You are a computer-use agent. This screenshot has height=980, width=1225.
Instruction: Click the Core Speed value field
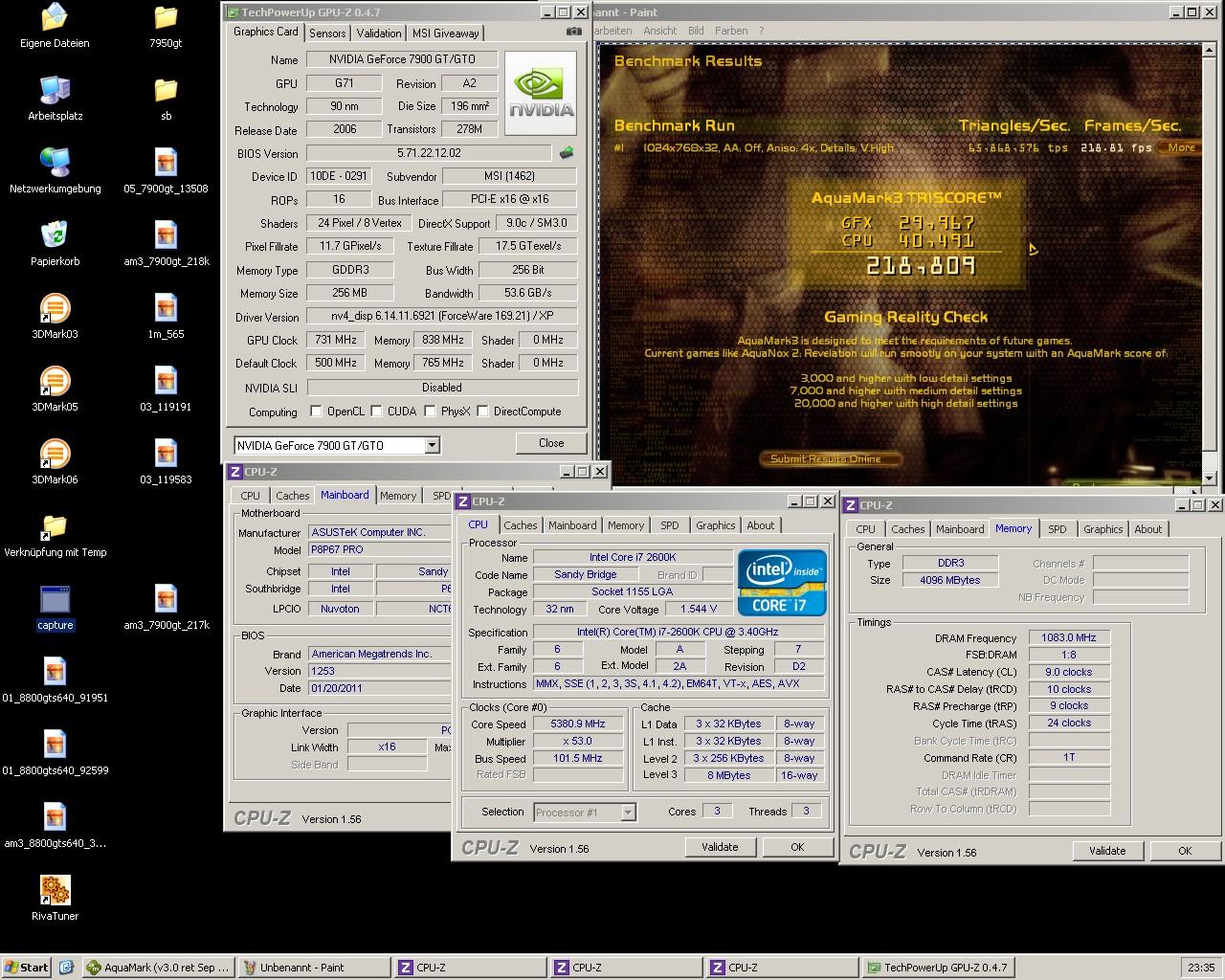click(577, 724)
